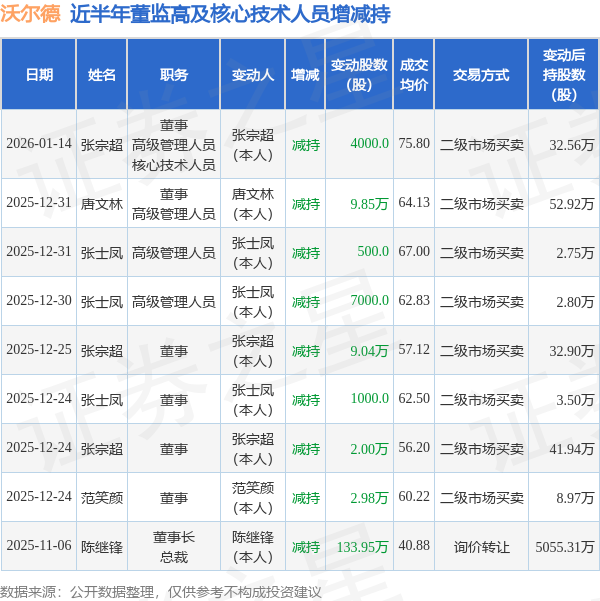The width and height of the screenshot is (600, 601).
Task: Click the shares changed value 500.0
Action: [x=373, y=252]
